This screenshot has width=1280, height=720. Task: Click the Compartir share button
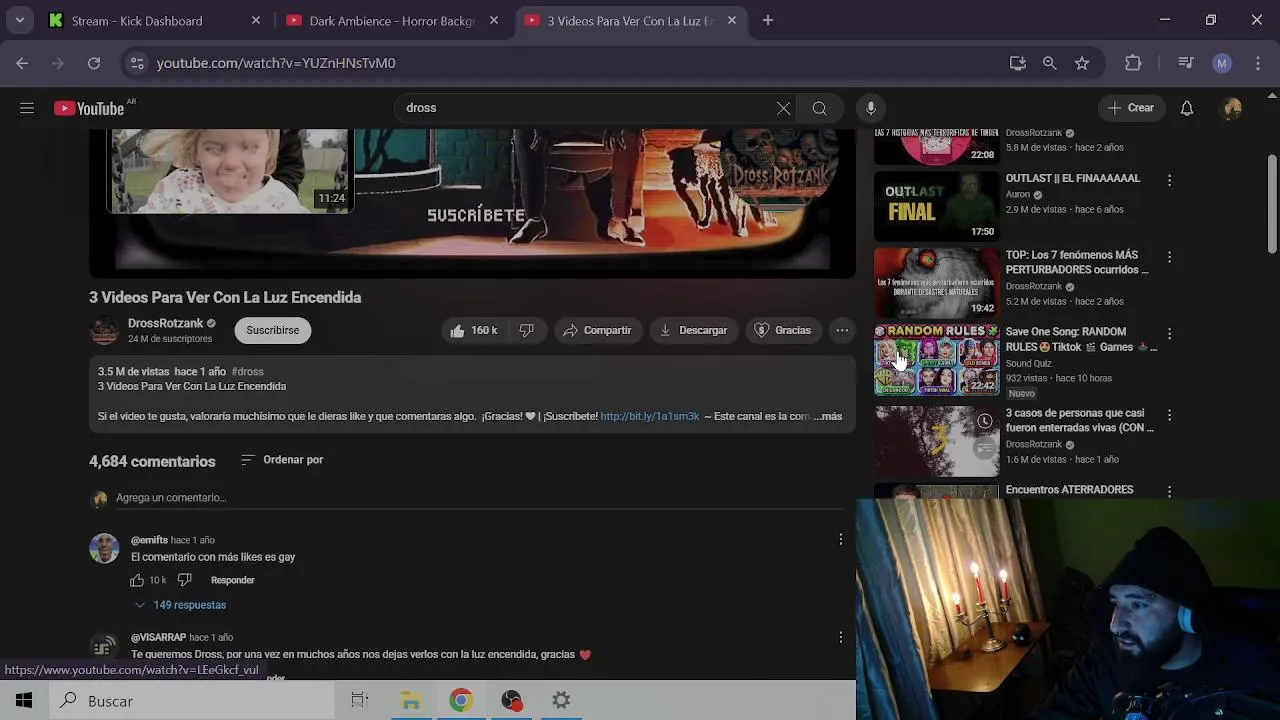(x=597, y=330)
